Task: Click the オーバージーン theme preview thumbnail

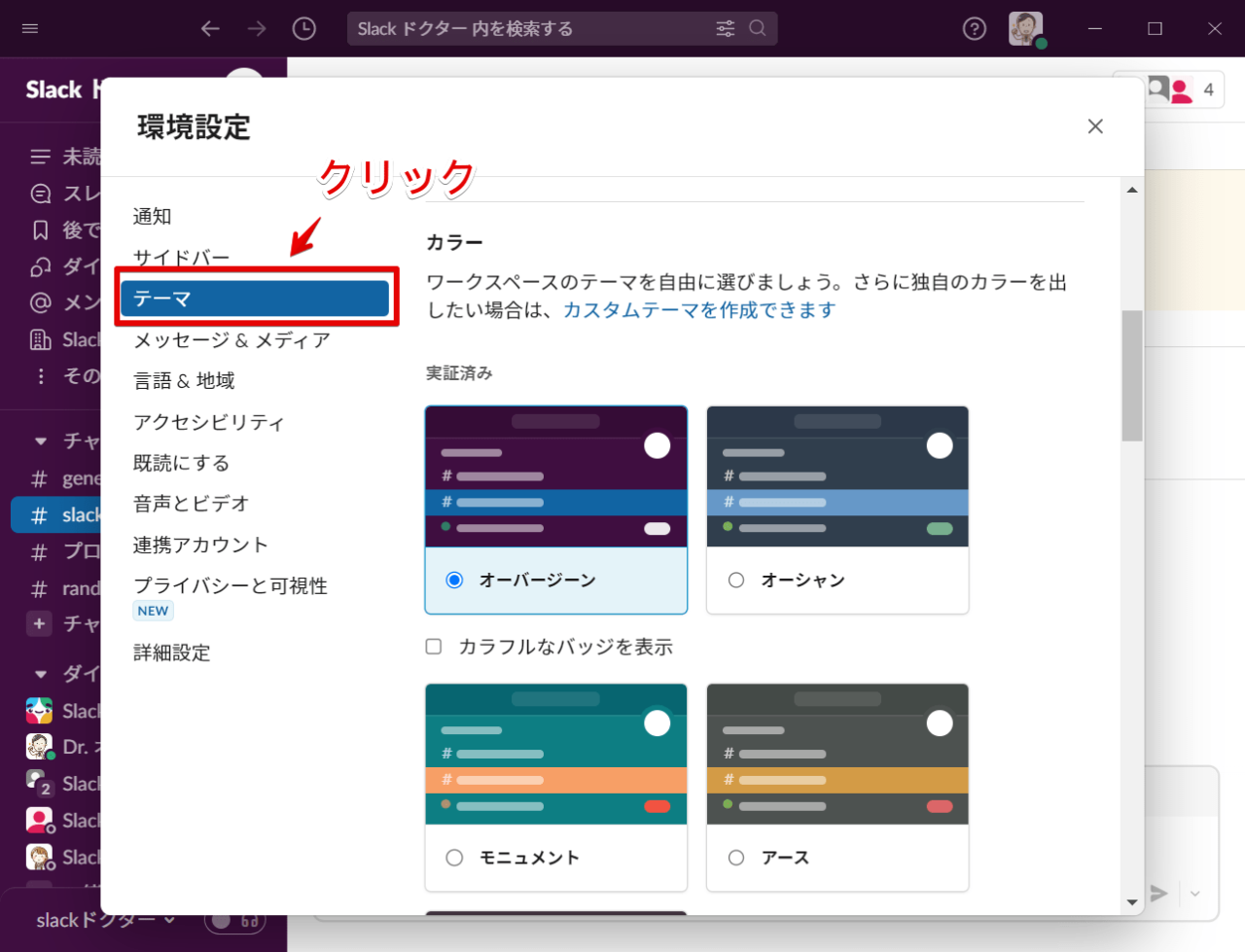Action: (556, 476)
